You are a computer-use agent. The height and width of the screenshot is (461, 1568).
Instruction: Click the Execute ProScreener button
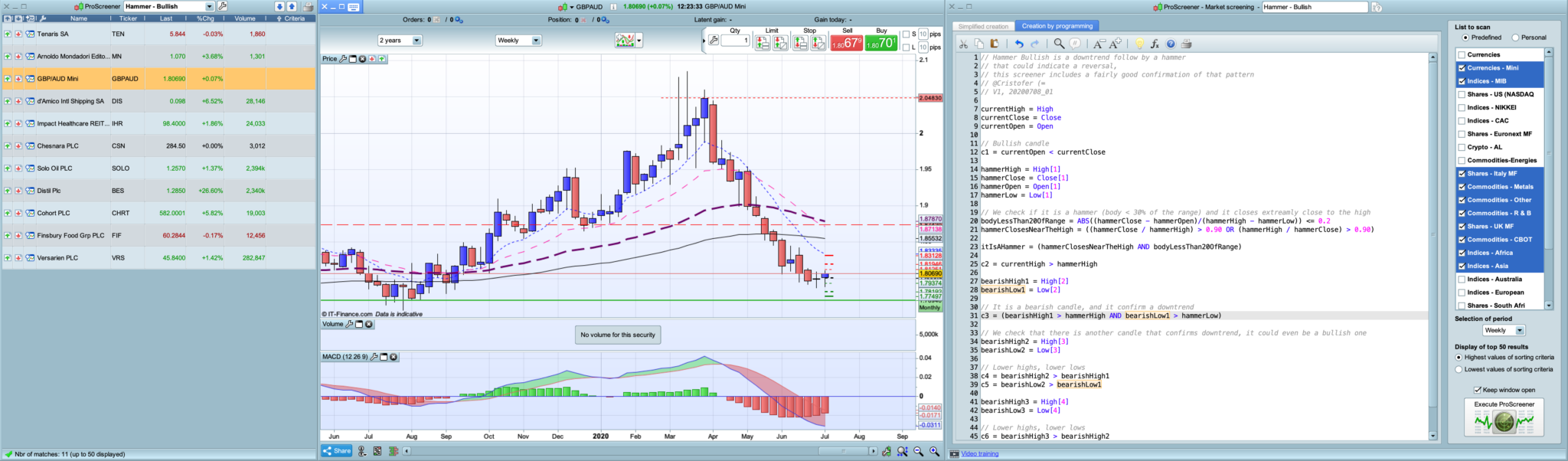coord(1504,417)
